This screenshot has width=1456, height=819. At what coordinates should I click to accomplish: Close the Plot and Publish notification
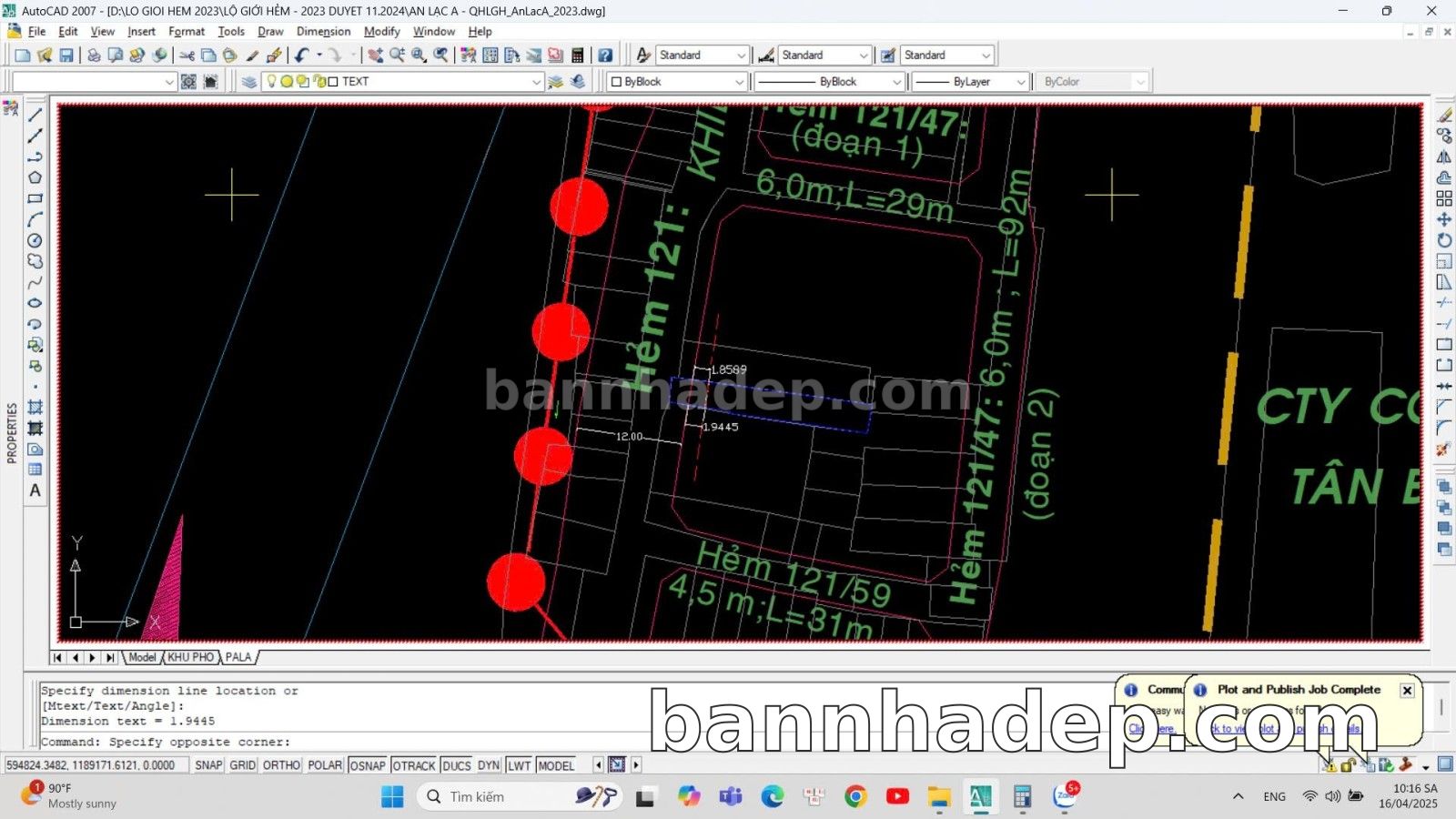(x=1407, y=690)
